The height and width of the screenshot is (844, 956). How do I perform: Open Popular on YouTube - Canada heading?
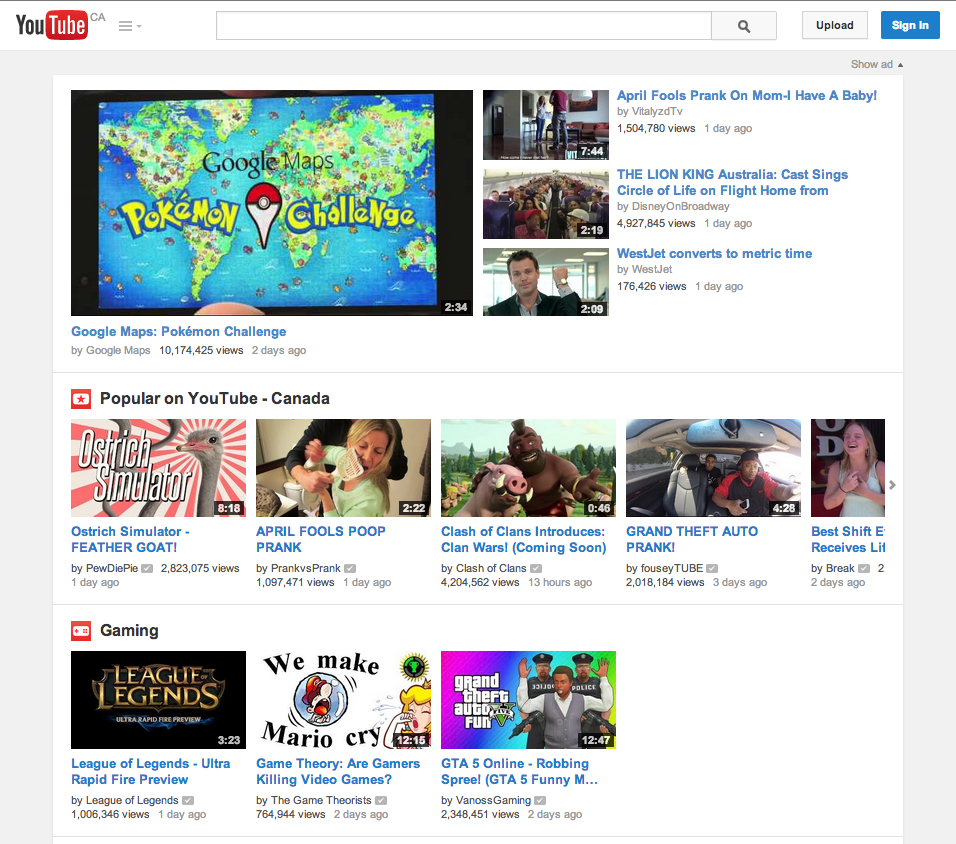[215, 398]
